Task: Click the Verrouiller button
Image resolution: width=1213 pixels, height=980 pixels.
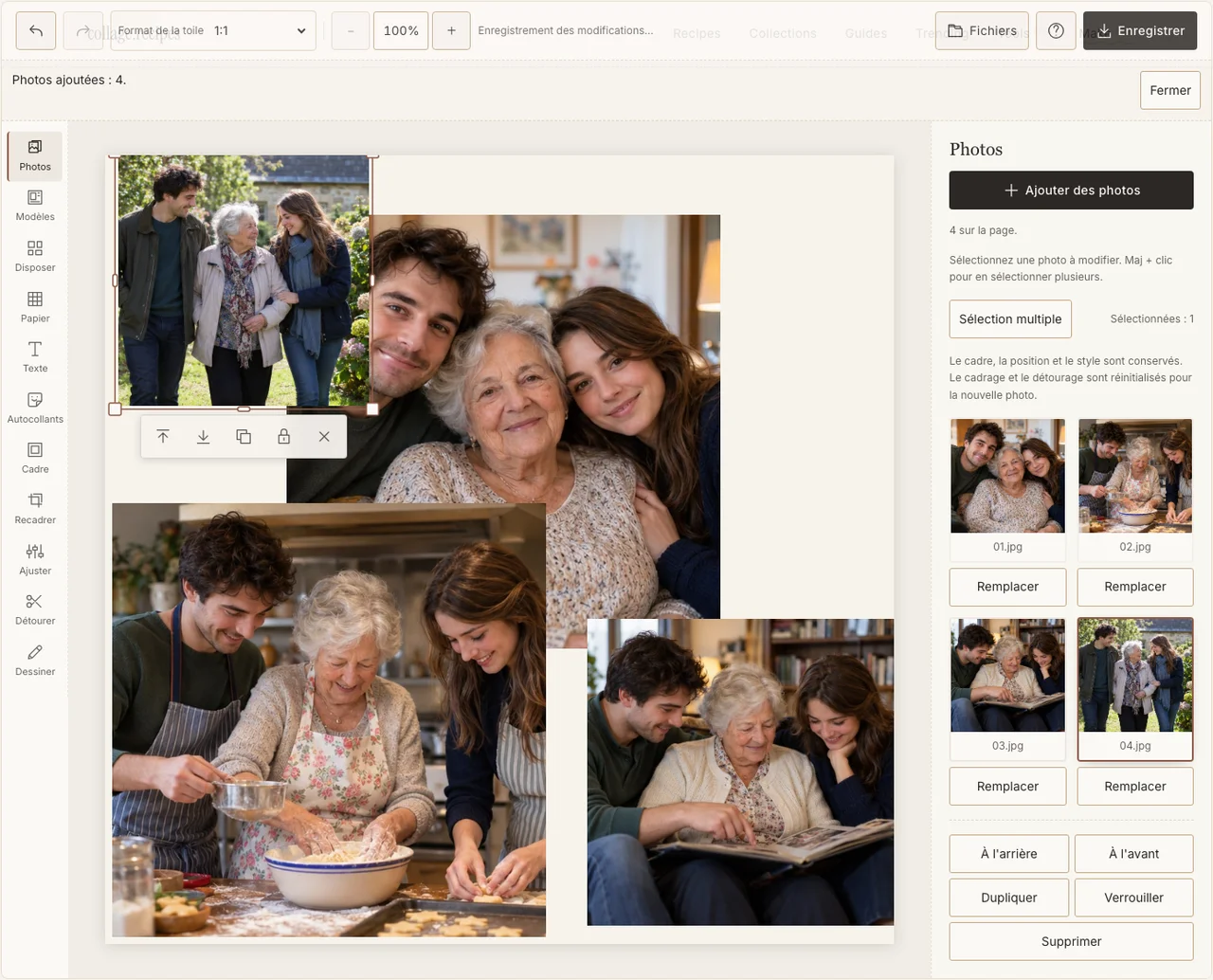Action: [x=1134, y=898]
